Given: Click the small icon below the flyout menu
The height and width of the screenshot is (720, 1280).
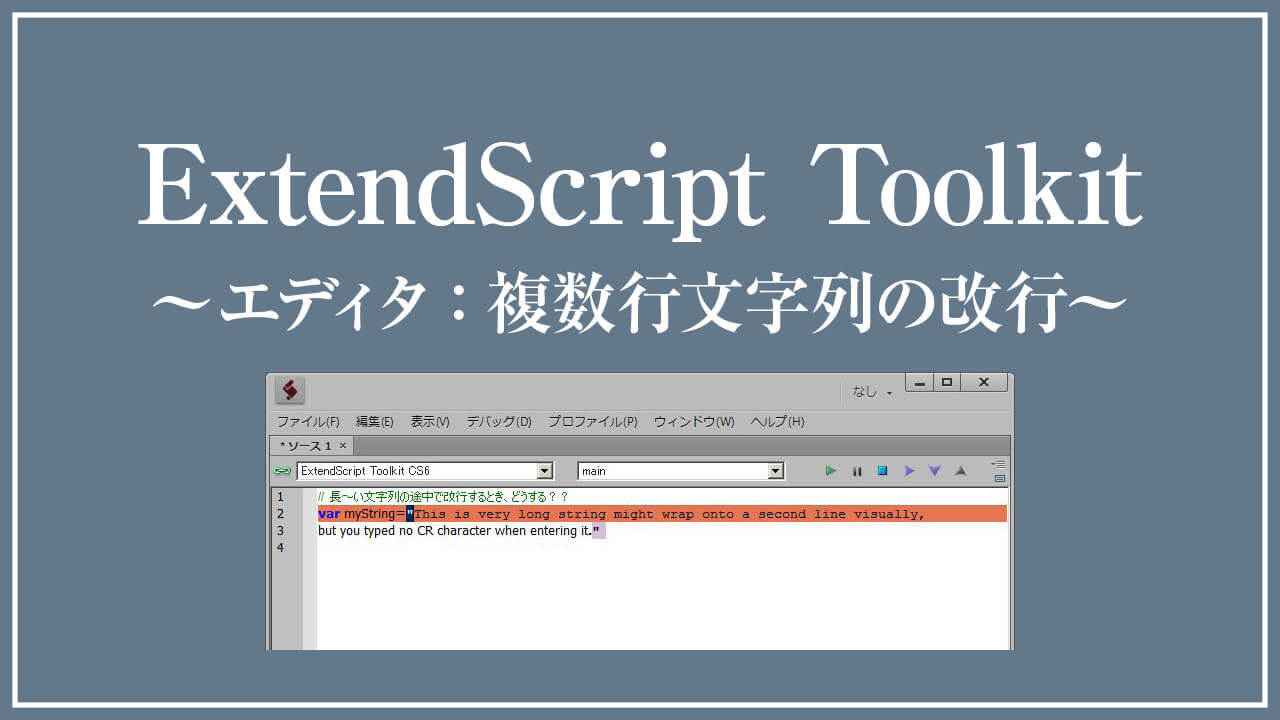Looking at the screenshot, I should [999, 478].
